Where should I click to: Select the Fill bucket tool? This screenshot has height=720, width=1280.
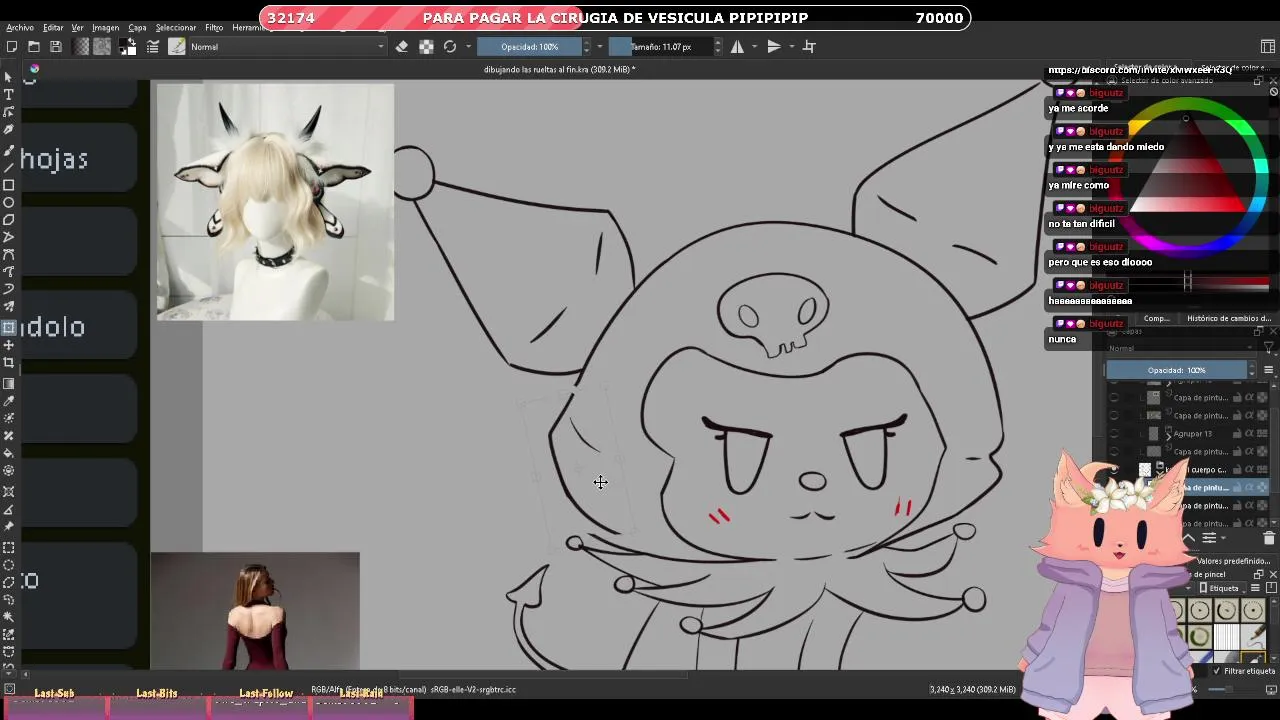(x=9, y=453)
